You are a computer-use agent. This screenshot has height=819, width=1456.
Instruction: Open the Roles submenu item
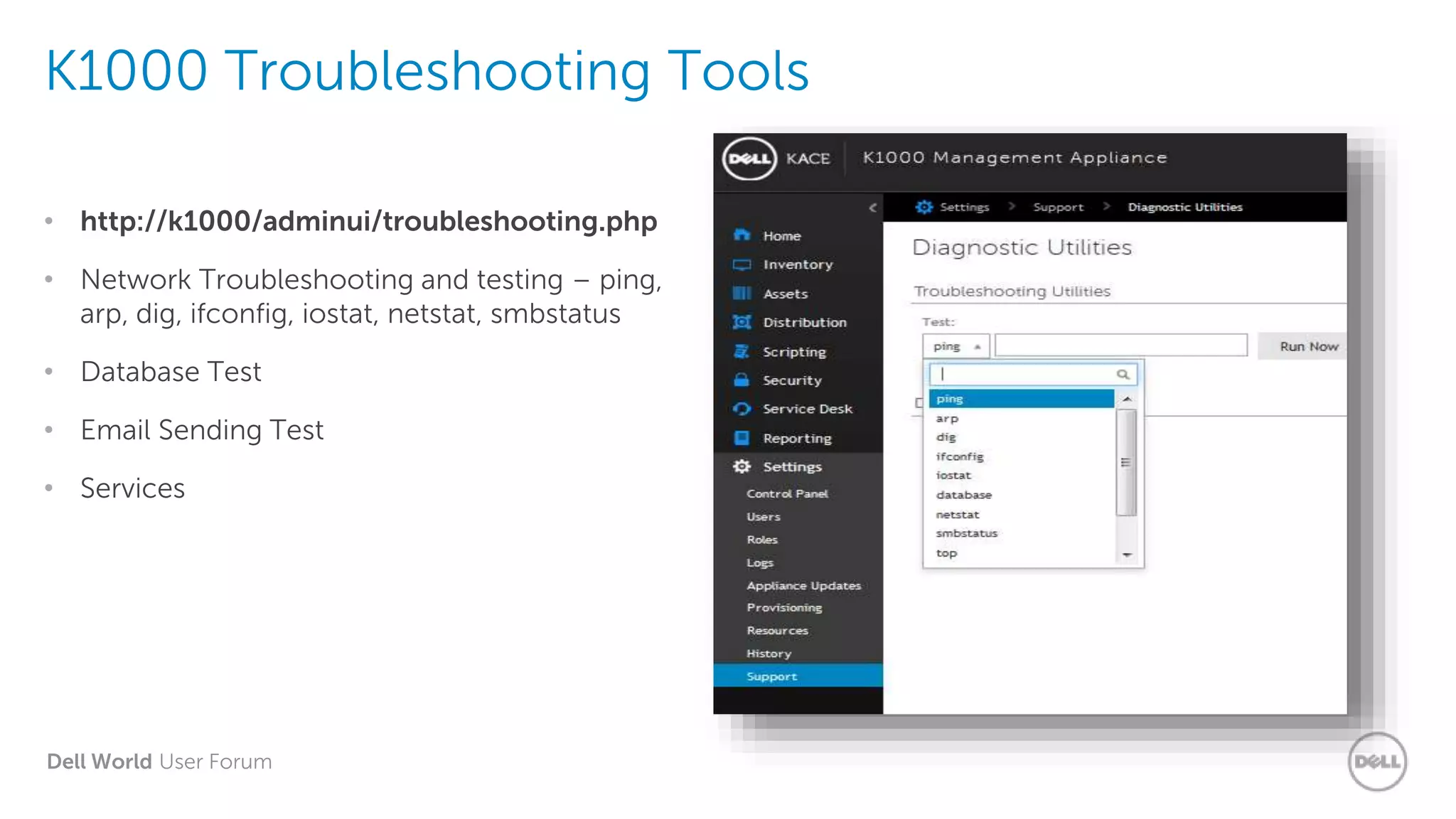(762, 540)
